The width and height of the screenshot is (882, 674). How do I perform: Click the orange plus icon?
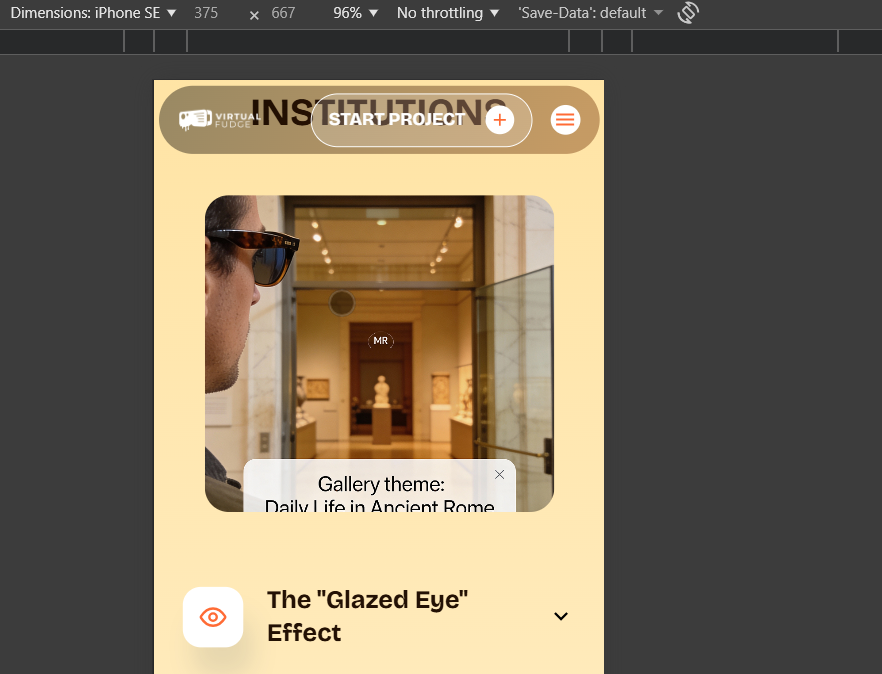coord(500,120)
